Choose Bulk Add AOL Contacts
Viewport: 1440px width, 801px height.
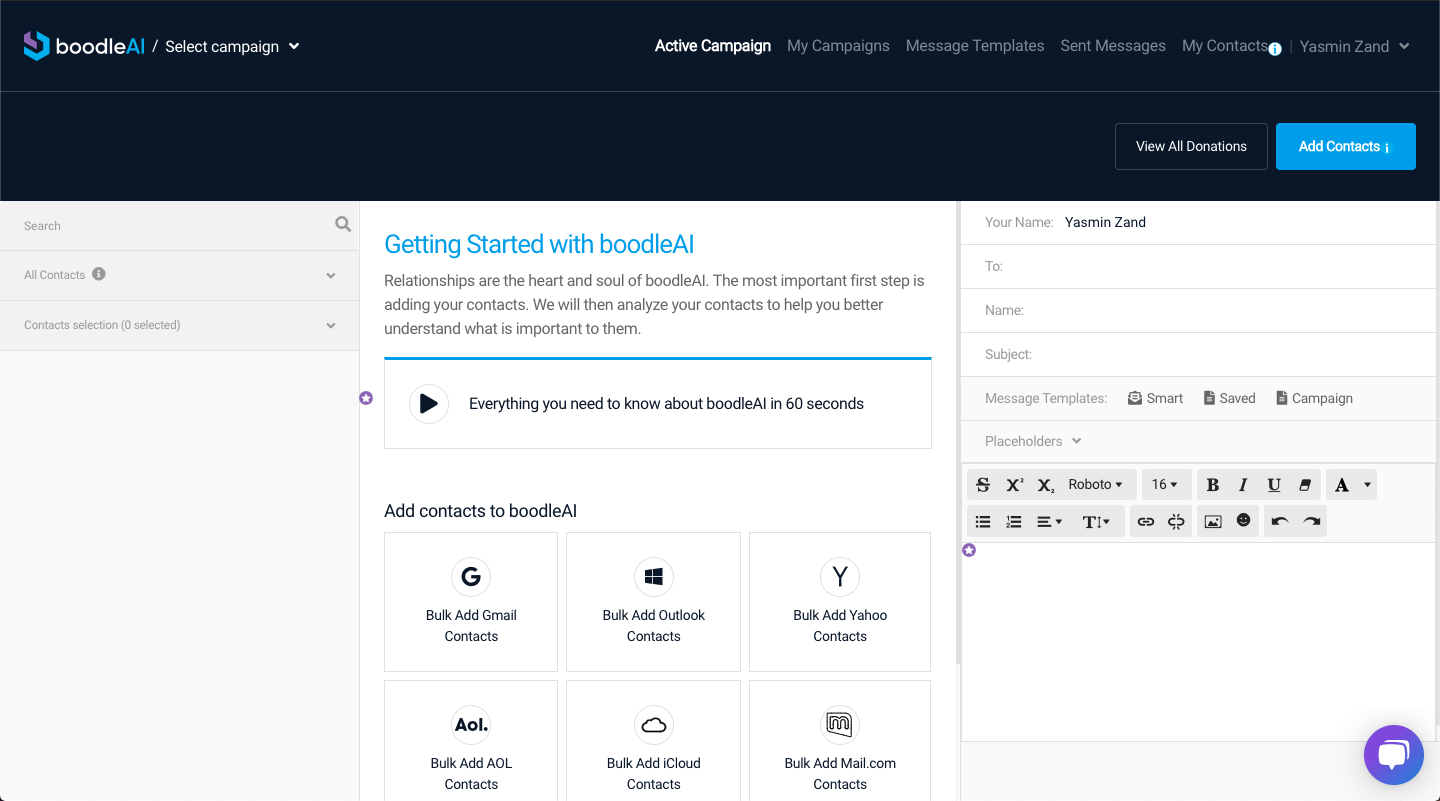click(x=471, y=741)
